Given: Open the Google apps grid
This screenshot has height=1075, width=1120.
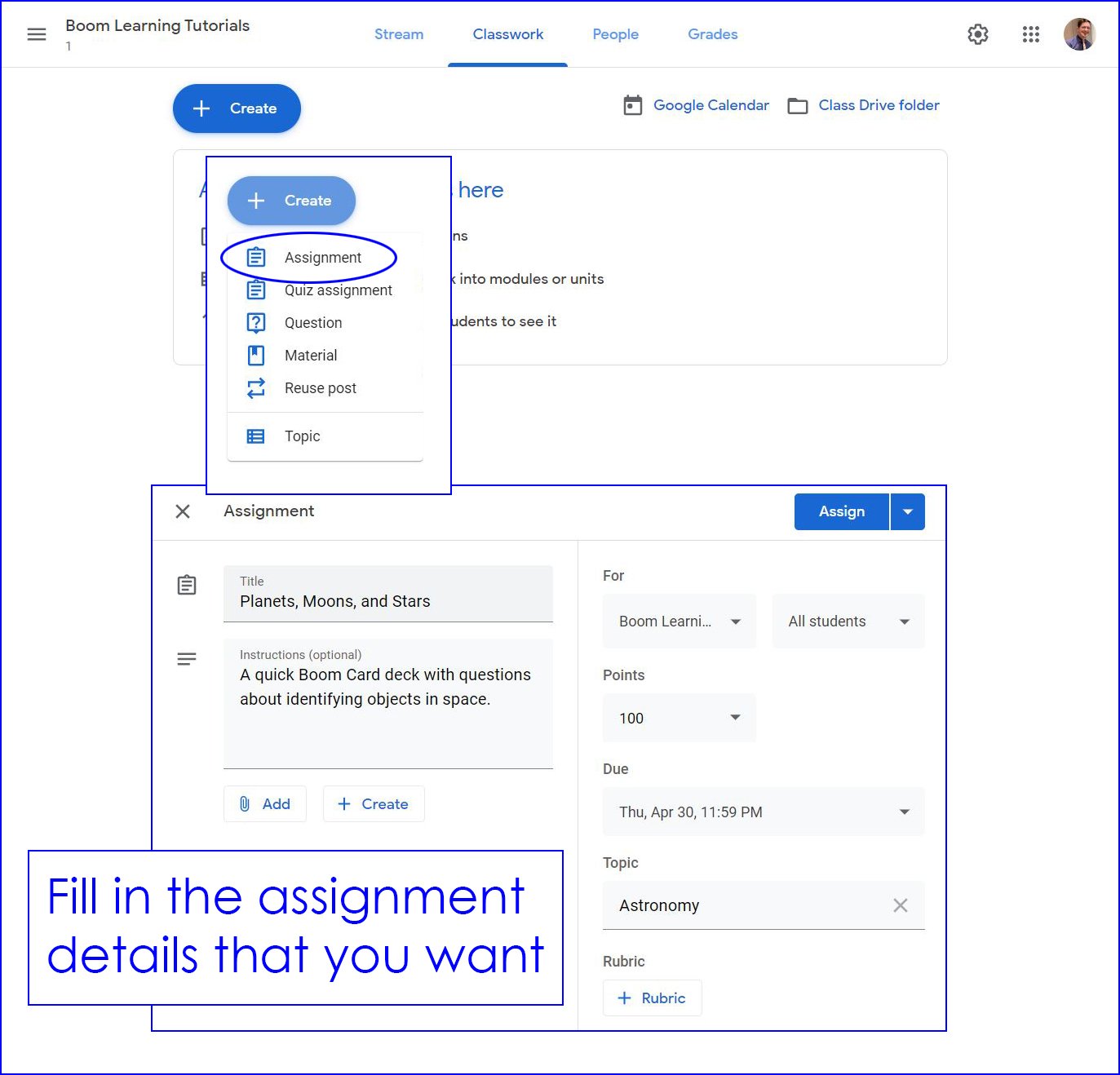Looking at the screenshot, I should (1030, 34).
